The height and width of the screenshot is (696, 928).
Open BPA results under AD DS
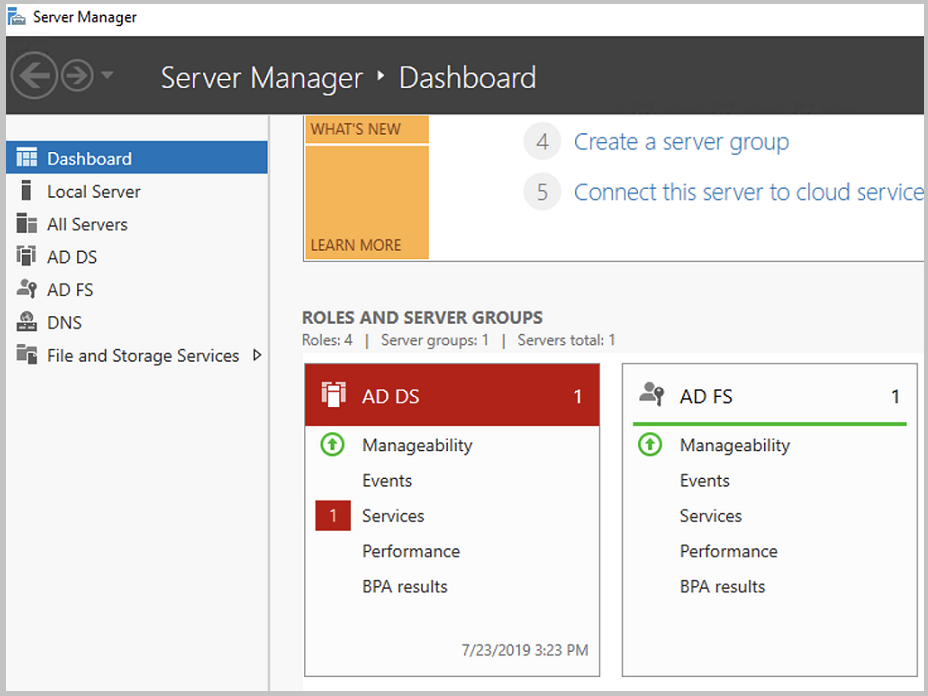tap(405, 586)
